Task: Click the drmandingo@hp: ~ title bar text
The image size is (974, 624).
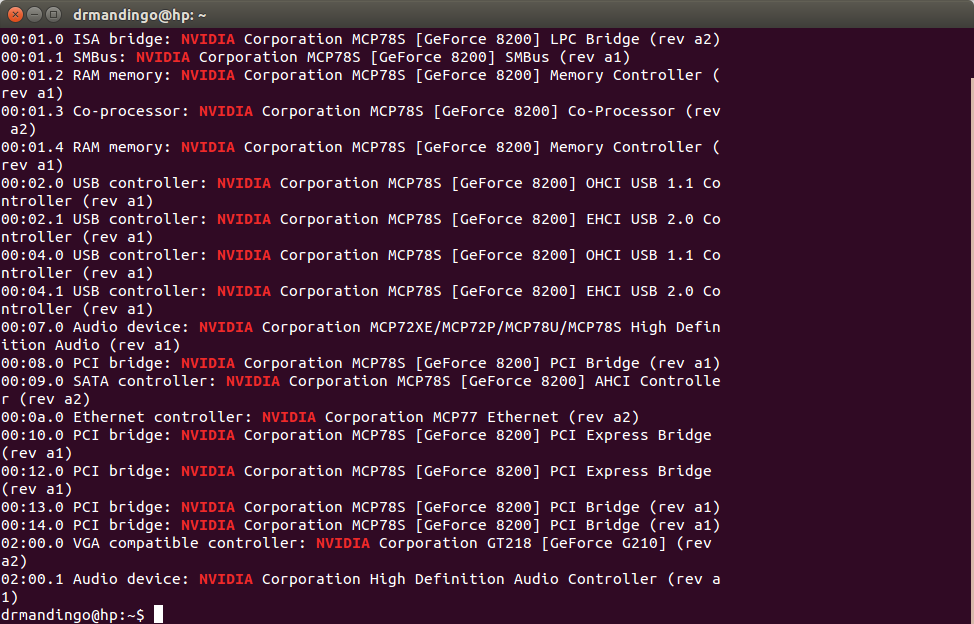Action: point(140,14)
